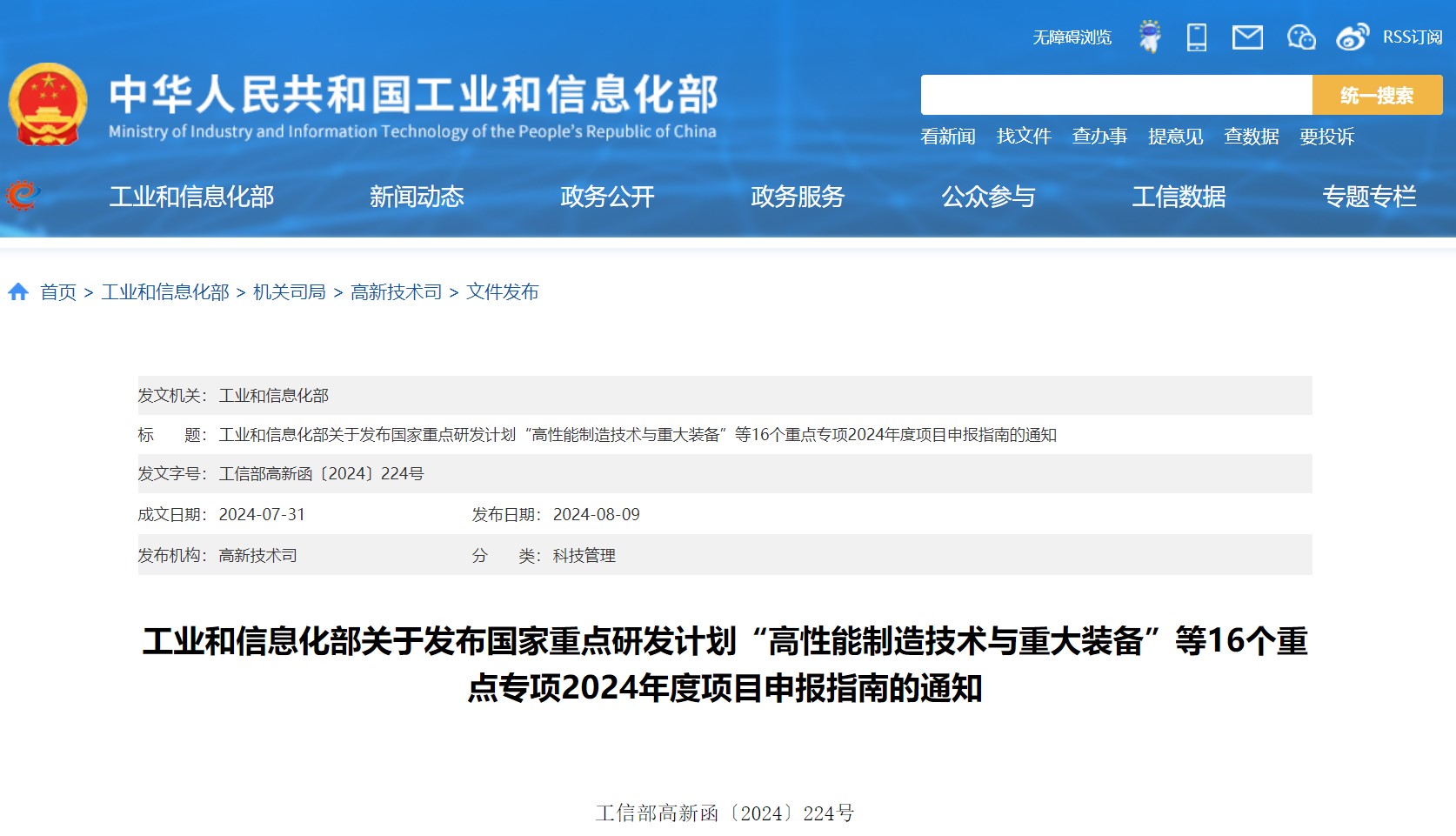Click the home icon in the breadcrumb
The image size is (1456, 836).
point(19,291)
